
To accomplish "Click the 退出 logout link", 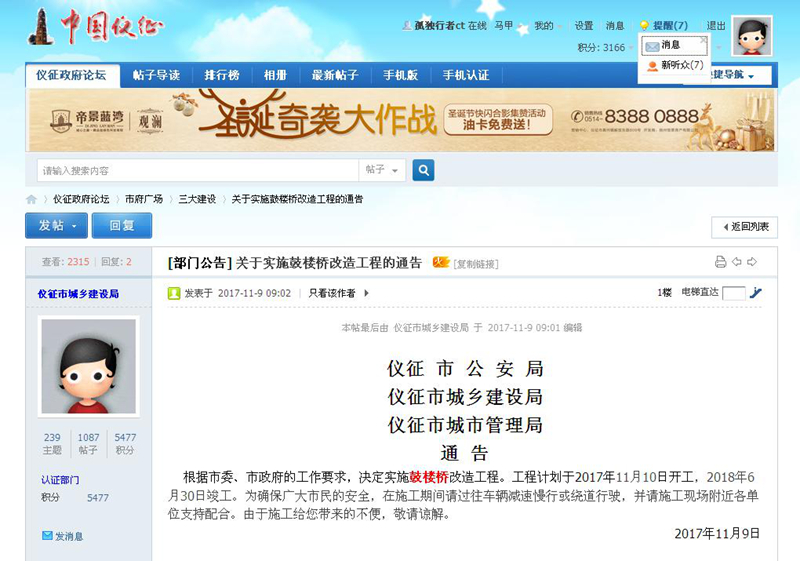I will 716,26.
